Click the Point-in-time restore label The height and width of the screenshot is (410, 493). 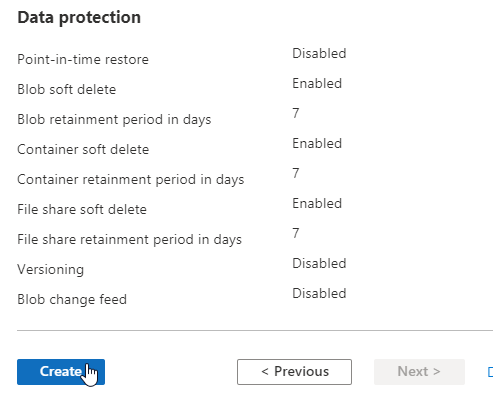[x=83, y=59]
